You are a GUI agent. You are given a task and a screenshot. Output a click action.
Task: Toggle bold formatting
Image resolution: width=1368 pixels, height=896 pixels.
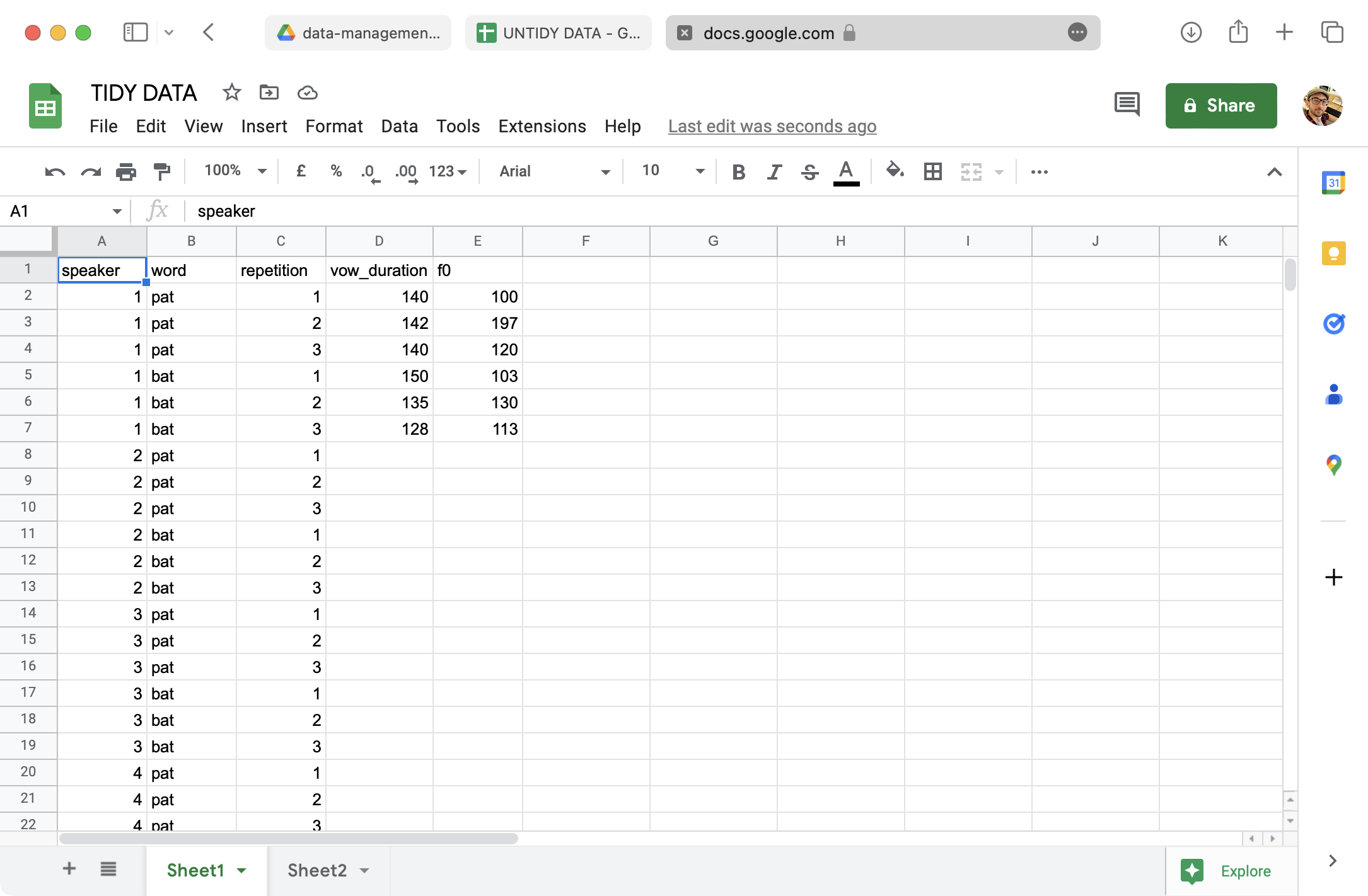[738, 171]
